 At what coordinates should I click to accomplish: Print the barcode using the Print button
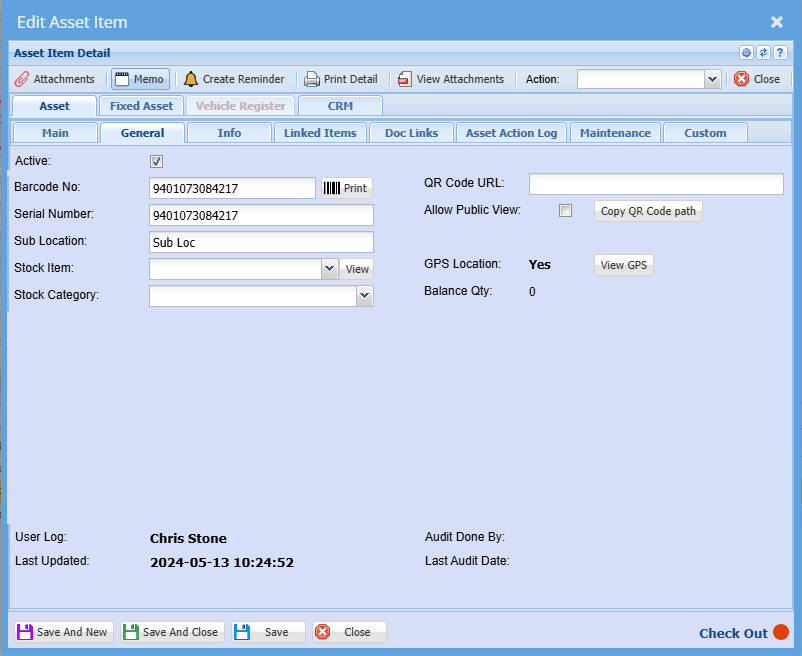[x=346, y=188]
